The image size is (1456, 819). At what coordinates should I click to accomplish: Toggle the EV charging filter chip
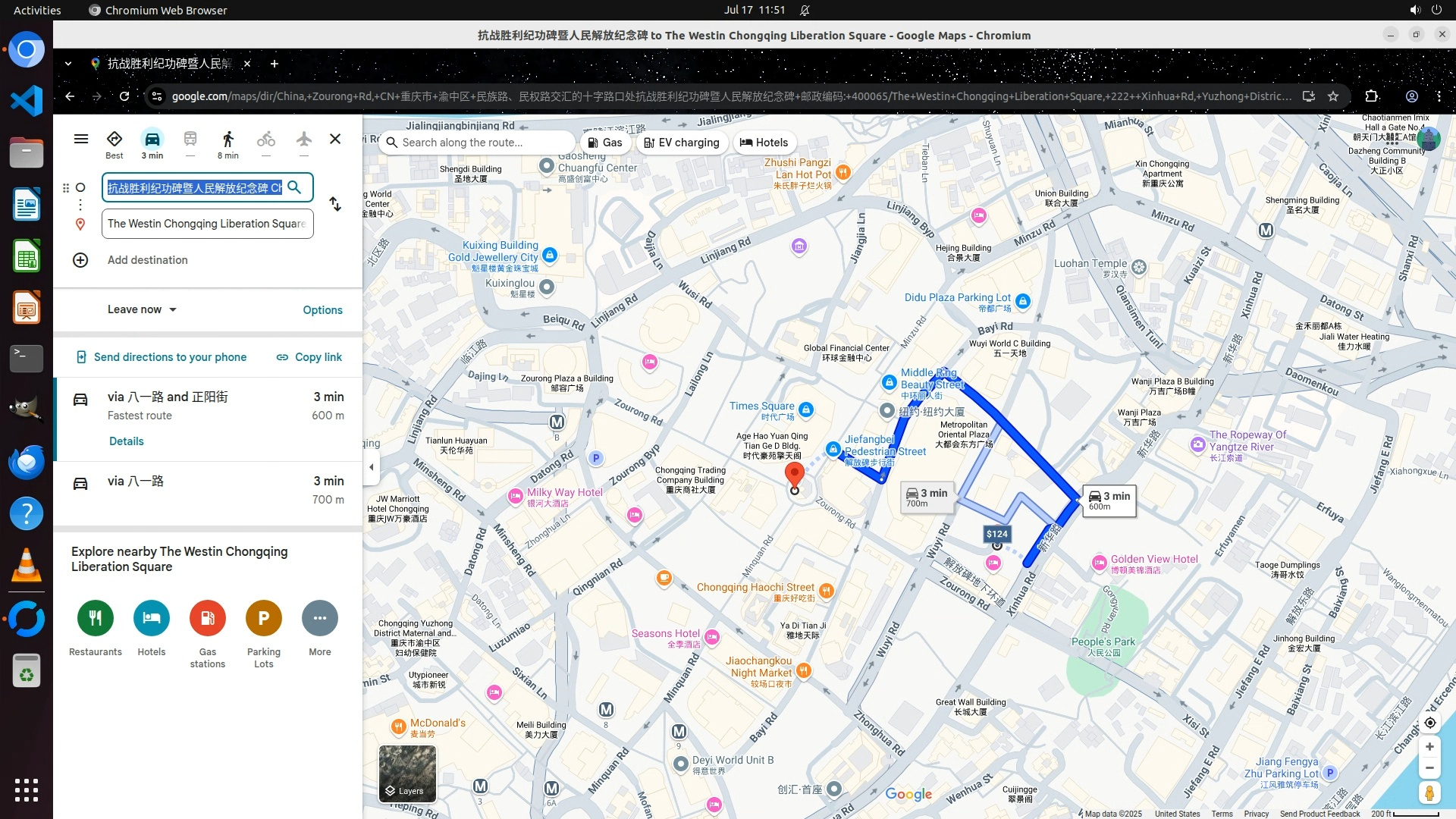pos(682,143)
